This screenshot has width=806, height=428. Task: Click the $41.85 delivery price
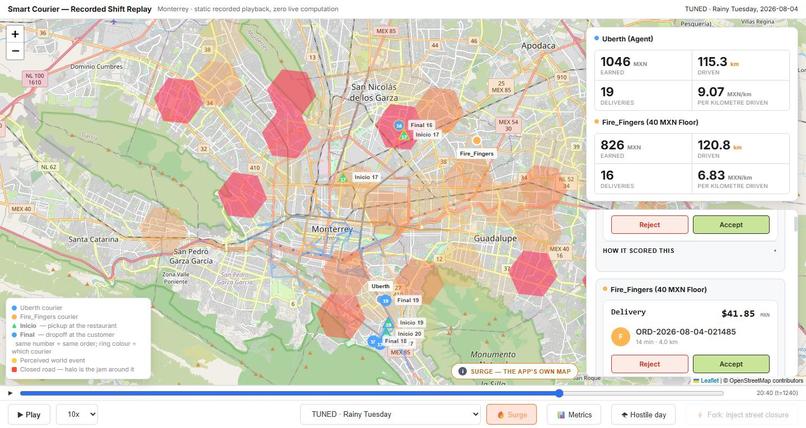[x=738, y=313]
